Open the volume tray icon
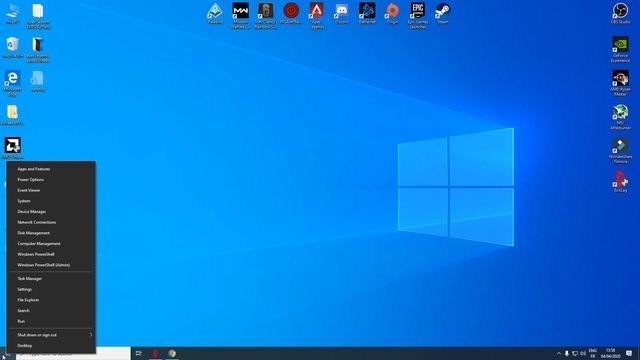 [x=583, y=353]
